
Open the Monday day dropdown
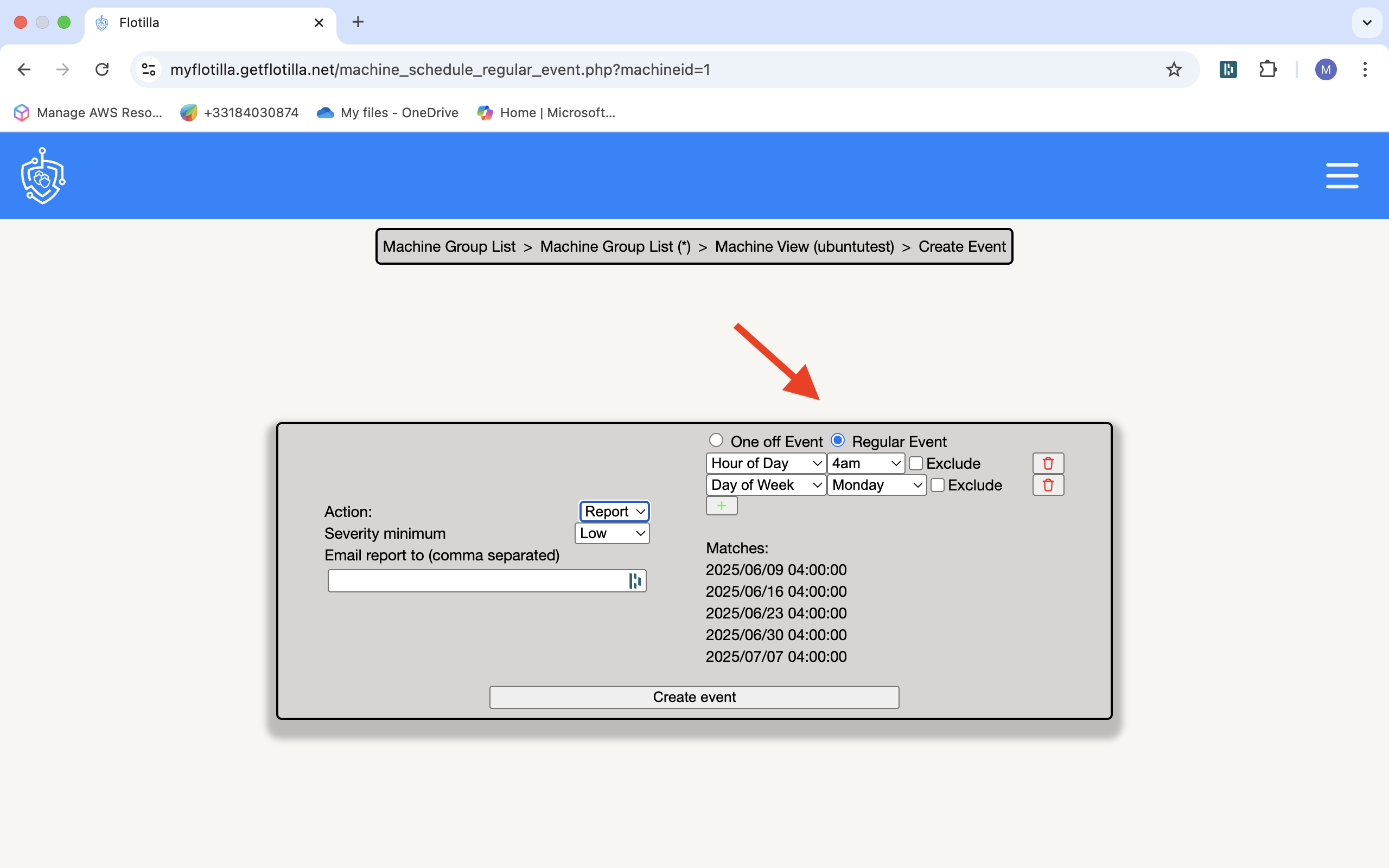[876, 485]
